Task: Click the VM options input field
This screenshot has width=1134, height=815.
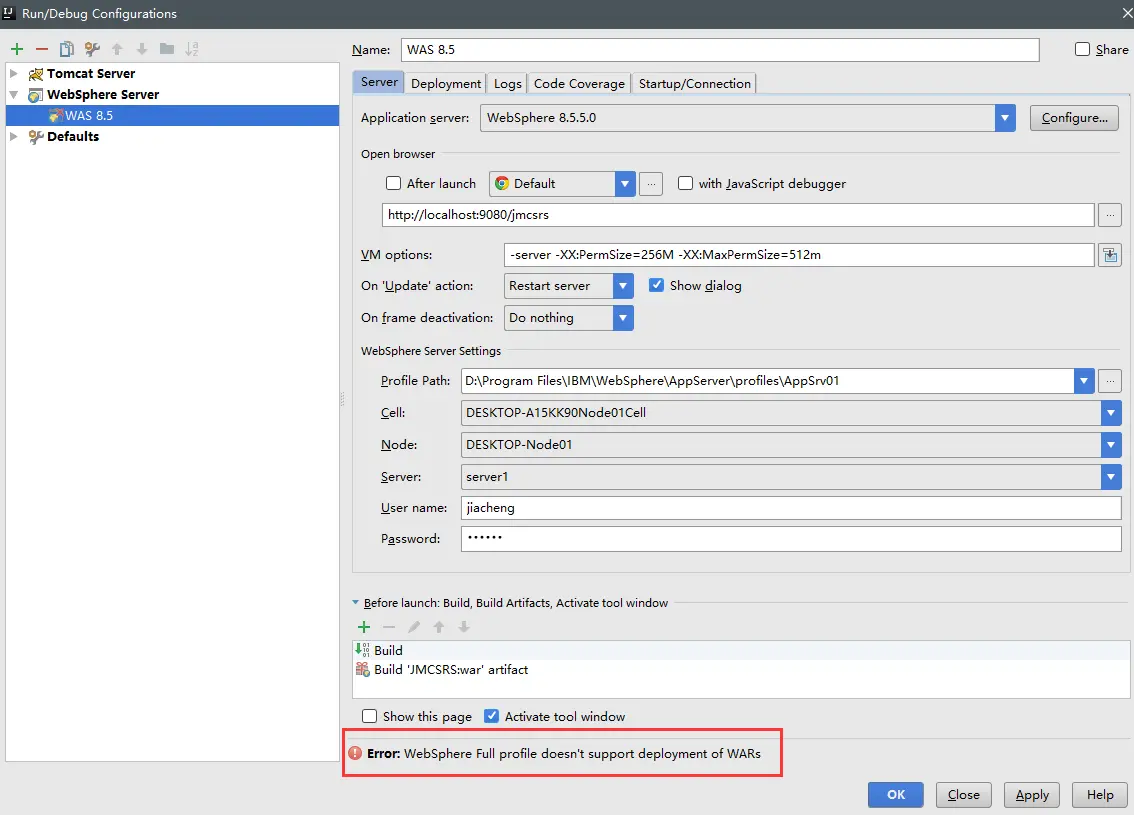Action: coord(799,255)
